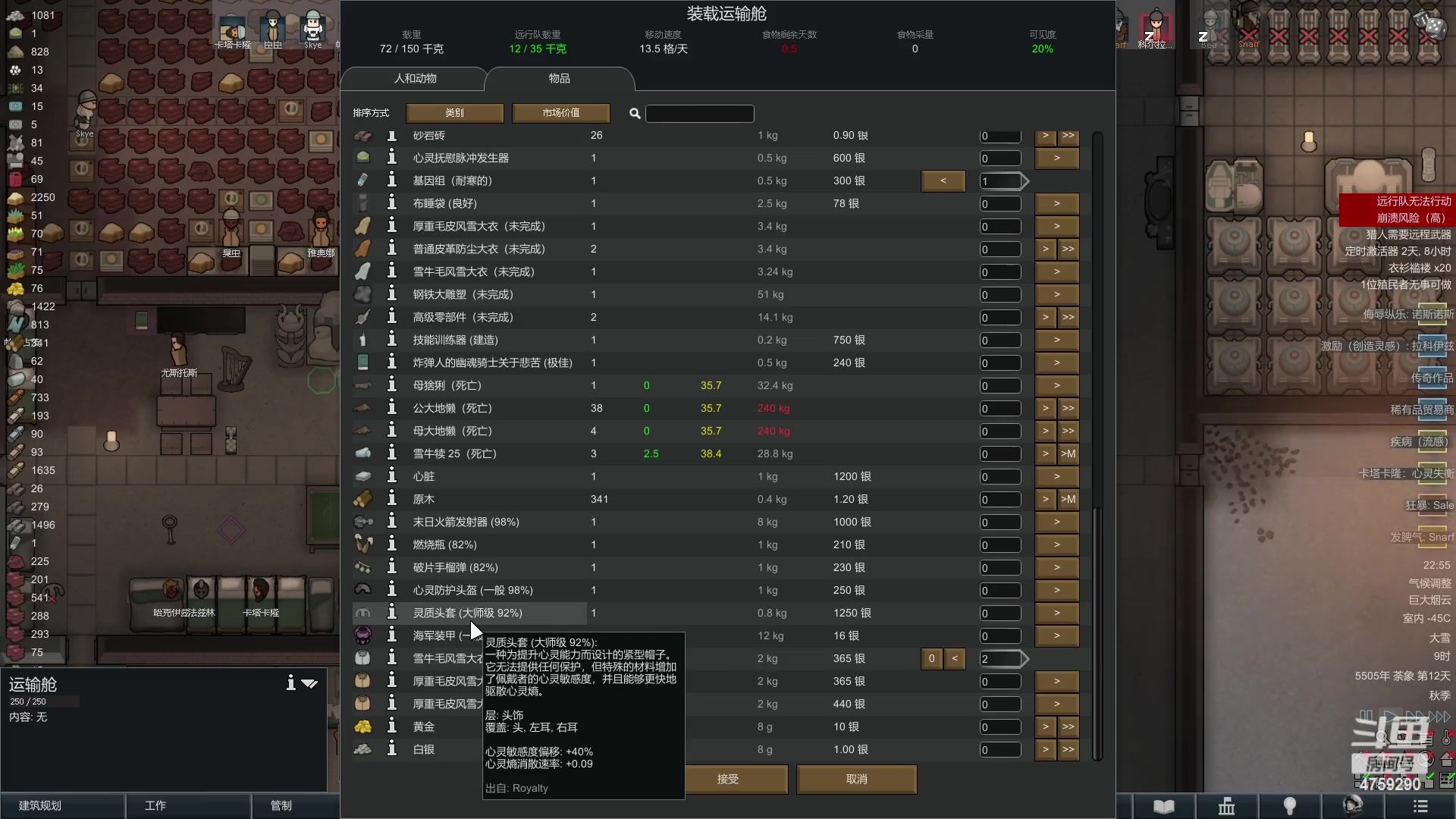Viewport: 1456px width, 819px height.
Task: Remove one 基因组 with < button
Action: 943,180
